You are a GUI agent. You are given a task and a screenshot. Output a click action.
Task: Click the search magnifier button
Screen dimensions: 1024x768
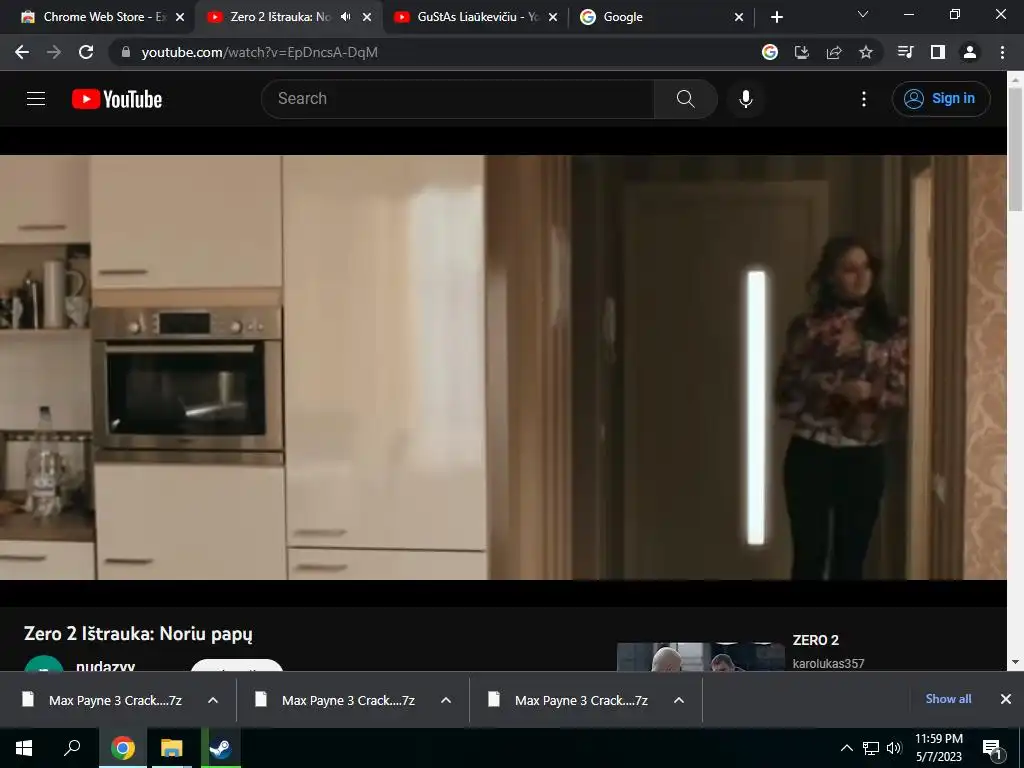tap(685, 99)
